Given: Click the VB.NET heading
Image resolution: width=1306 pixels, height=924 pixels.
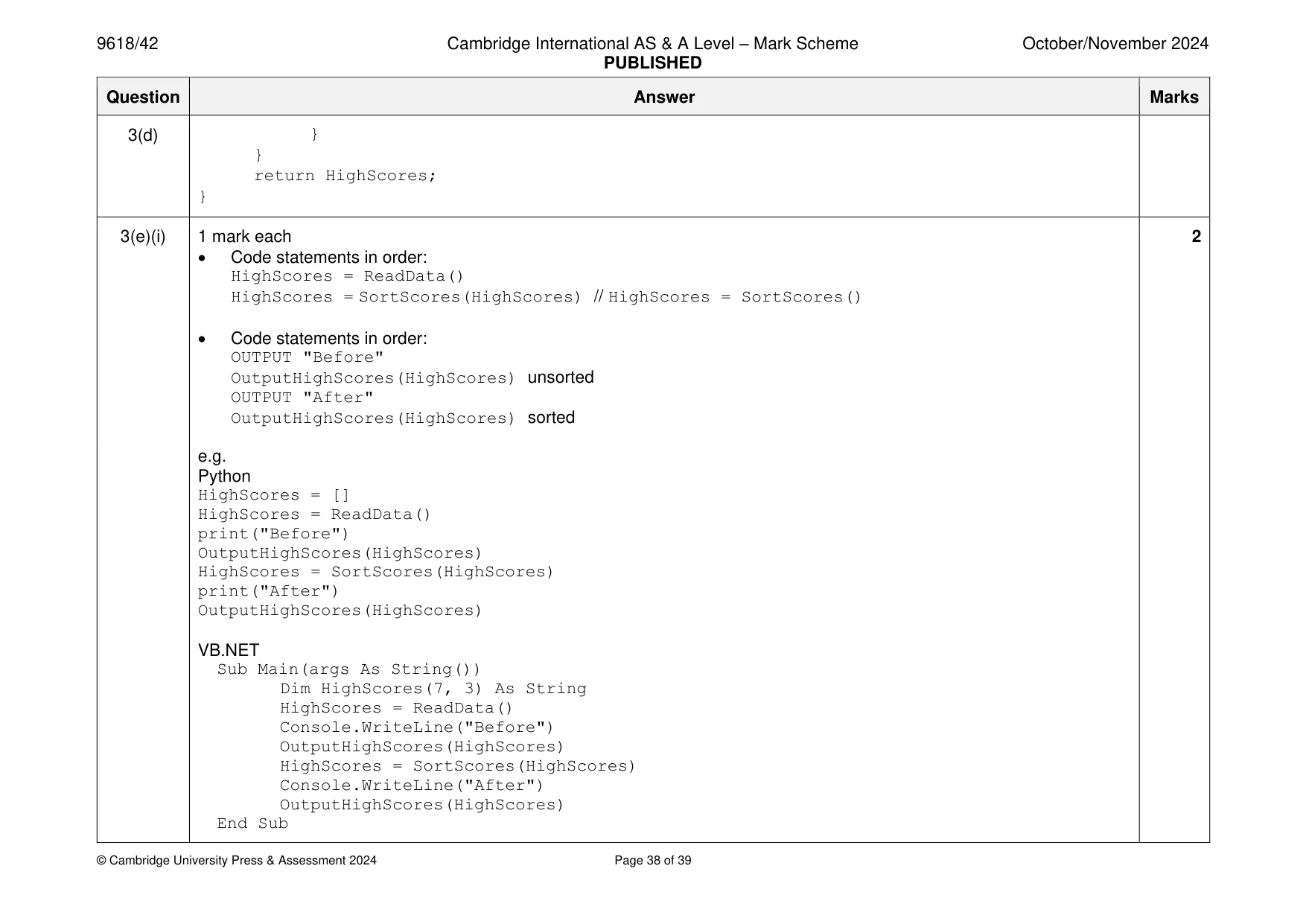Looking at the screenshot, I should (x=229, y=650).
